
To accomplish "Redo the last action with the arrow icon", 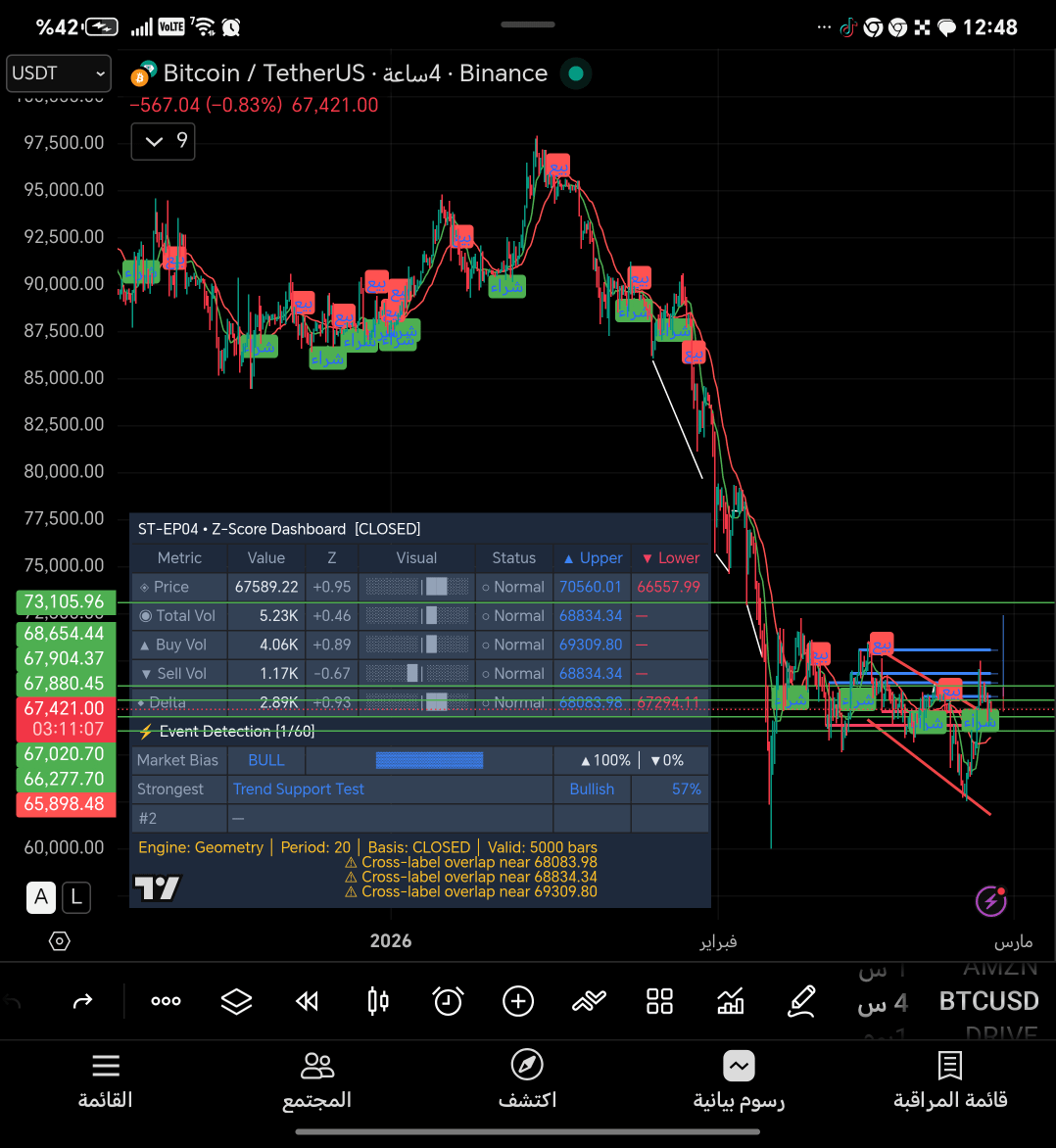I will [82, 1001].
